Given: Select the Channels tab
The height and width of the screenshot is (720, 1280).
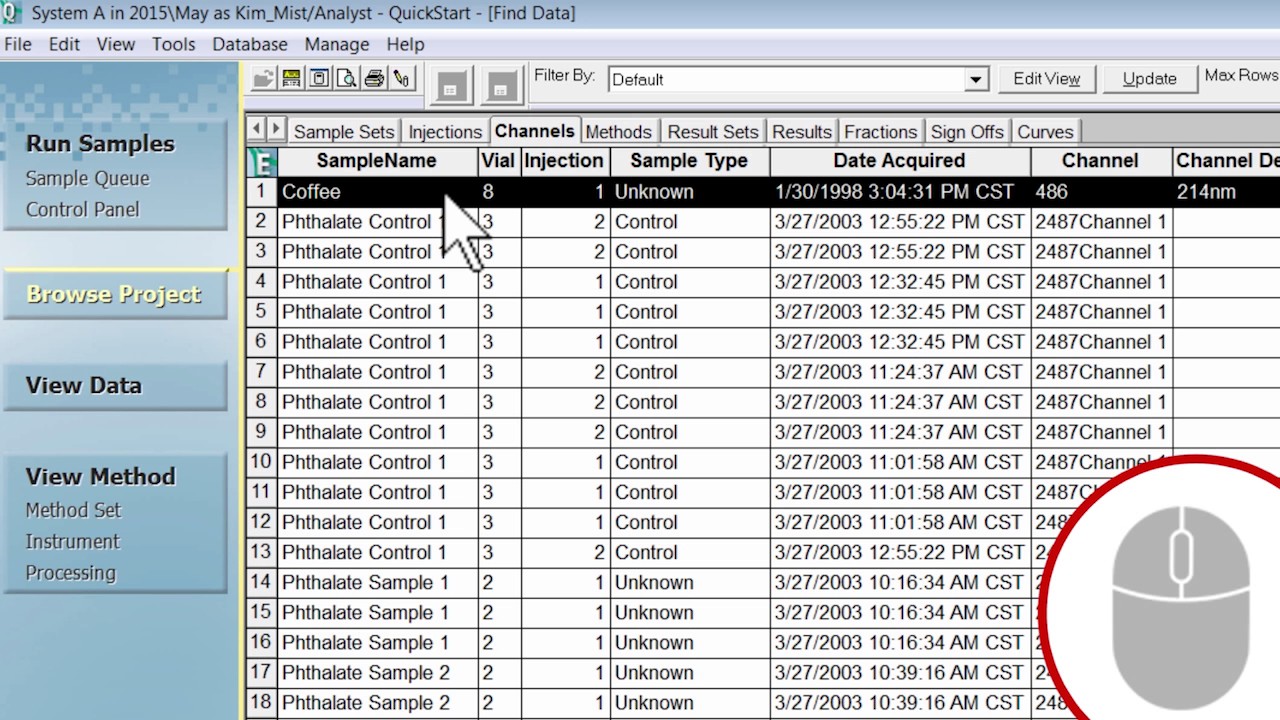Looking at the screenshot, I should click(x=534, y=131).
